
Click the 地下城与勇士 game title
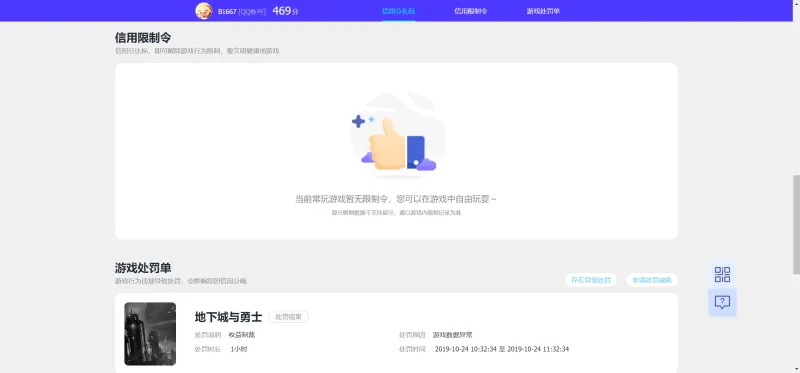[x=228, y=317]
